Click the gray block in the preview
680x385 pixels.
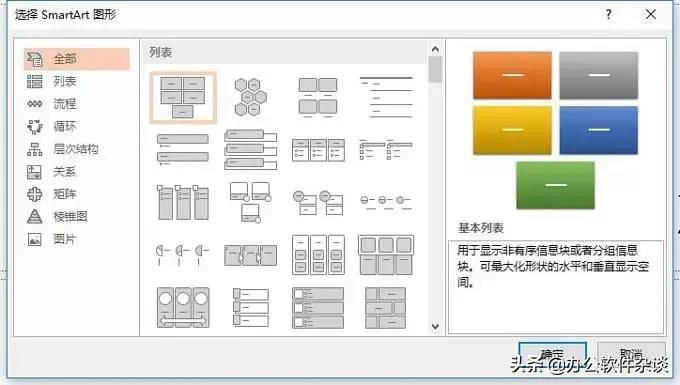598,75
